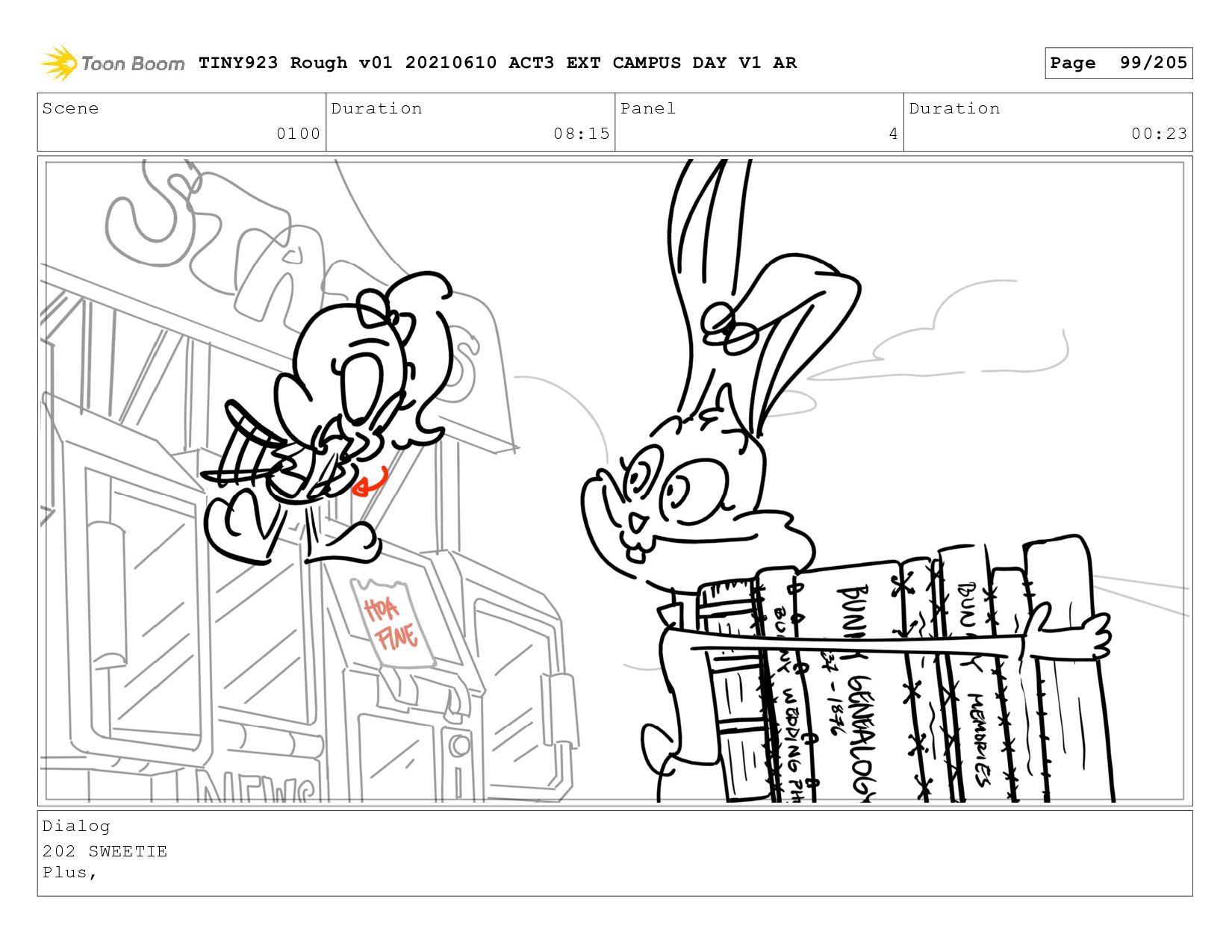
Task: Click the Duration label above 08:15
Action: click(x=376, y=108)
